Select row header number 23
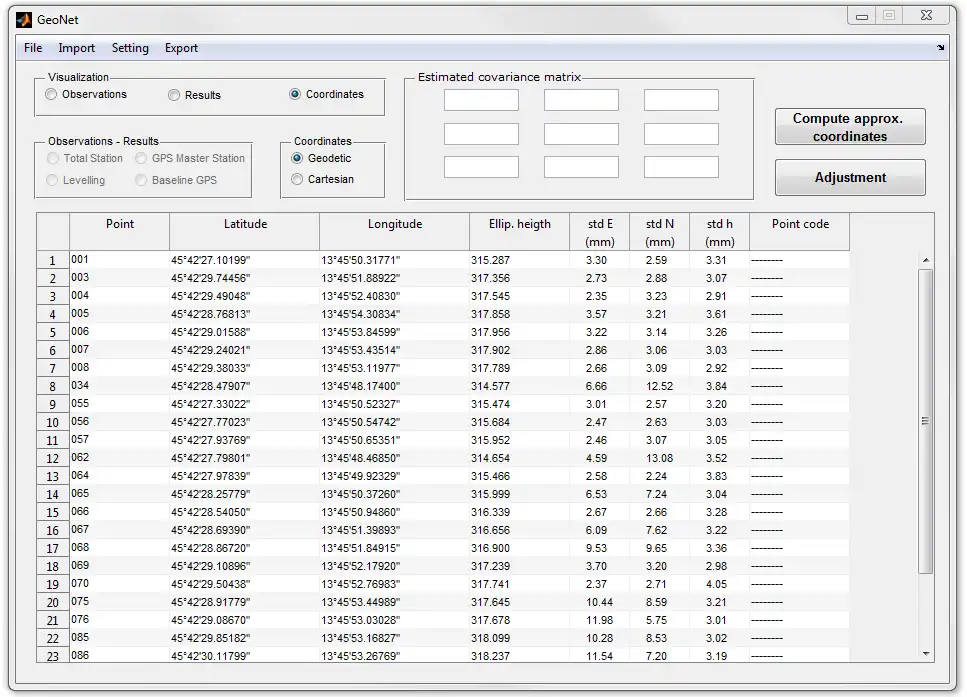Screen dimensions: 967x697 [53, 655]
